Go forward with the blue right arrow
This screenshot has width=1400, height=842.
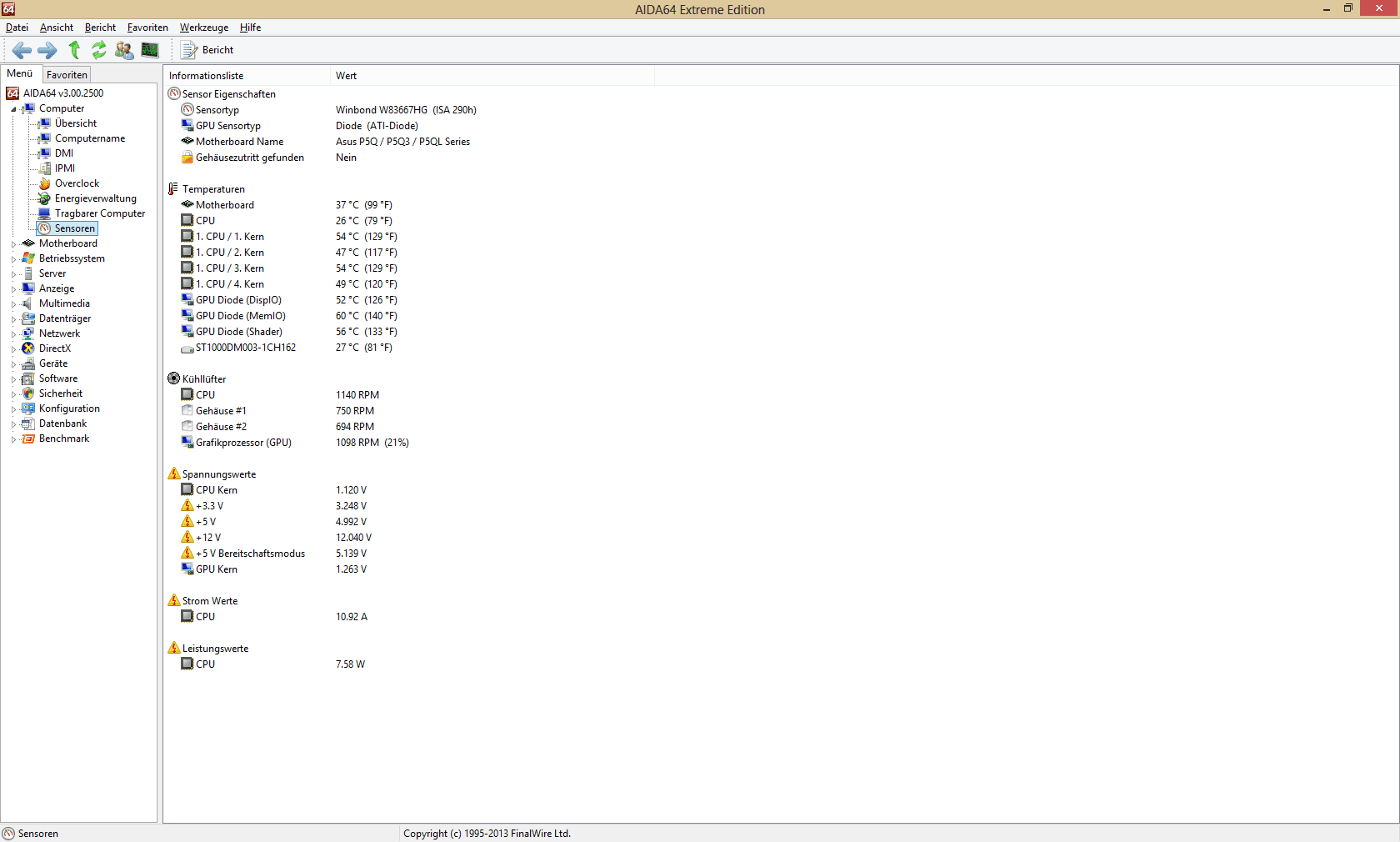click(47, 50)
